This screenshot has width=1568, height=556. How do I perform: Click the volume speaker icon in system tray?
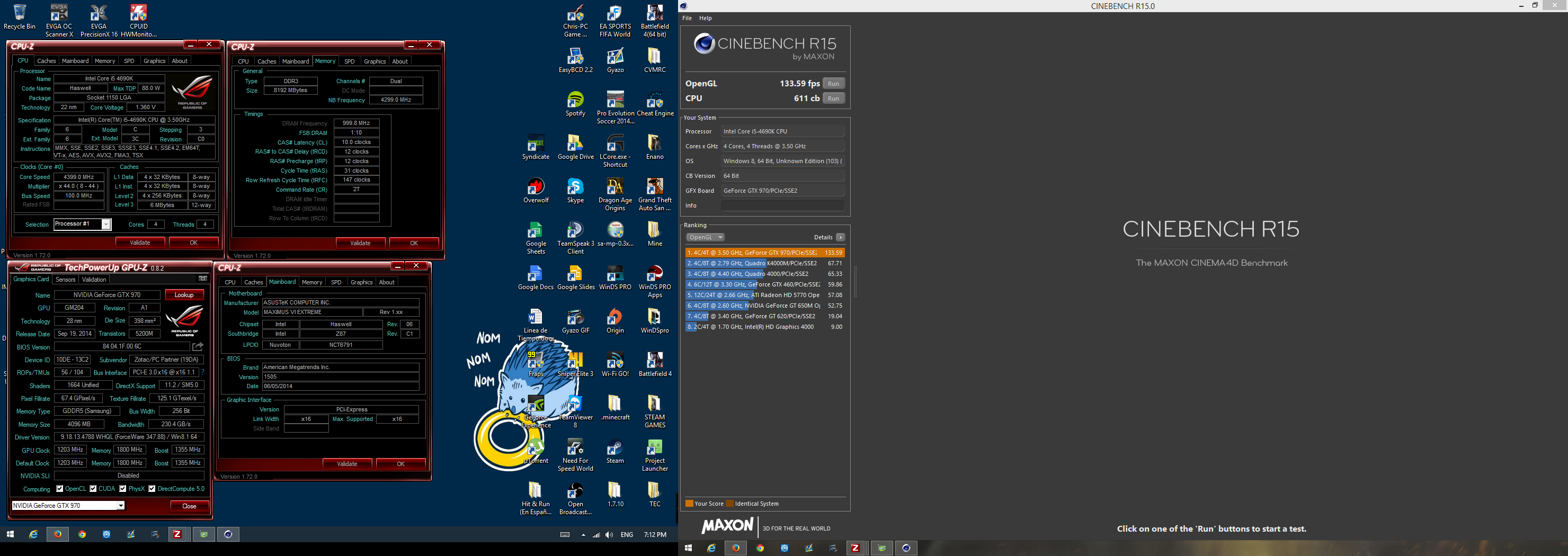tap(609, 535)
